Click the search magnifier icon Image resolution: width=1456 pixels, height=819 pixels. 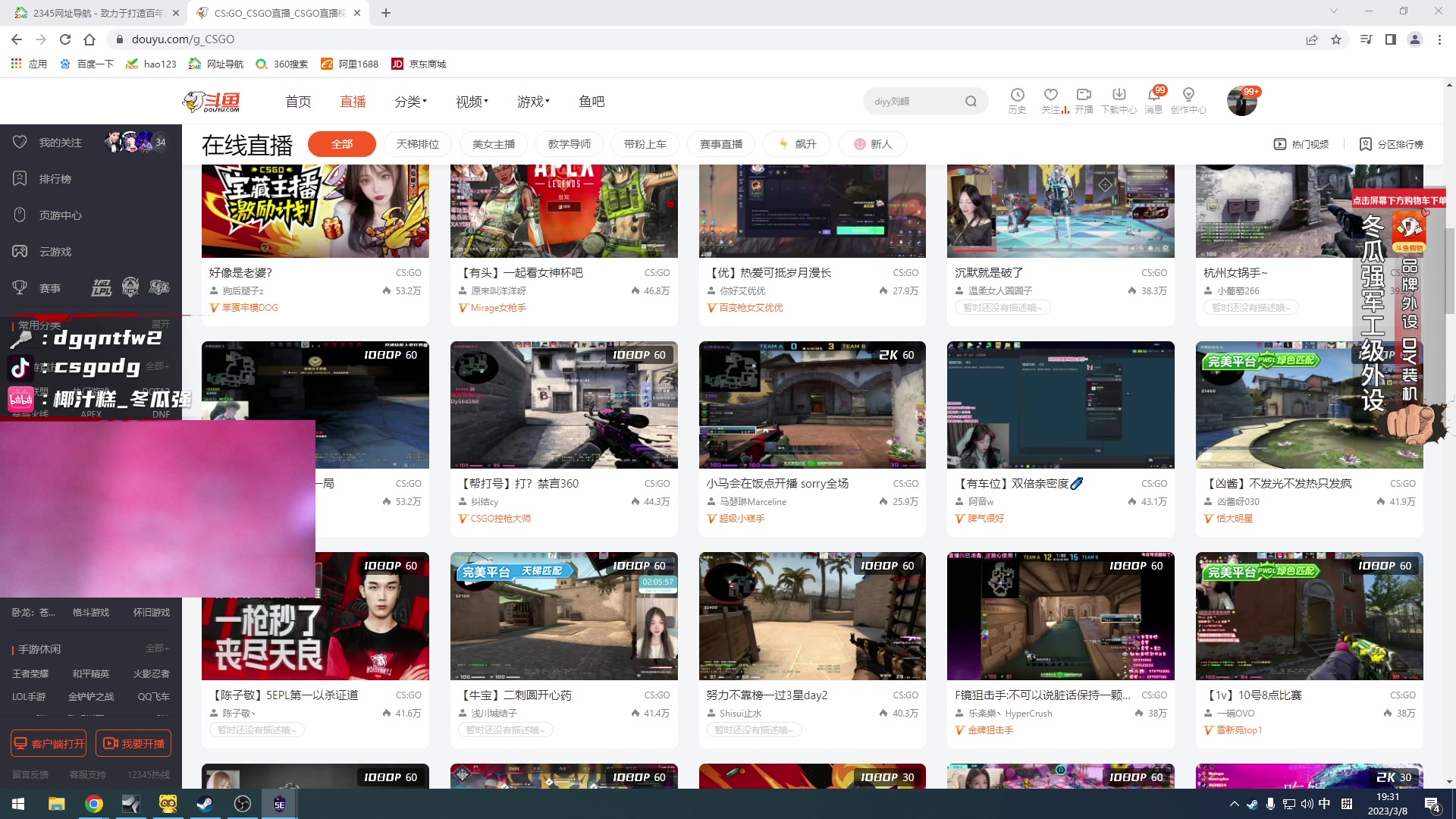click(x=971, y=102)
